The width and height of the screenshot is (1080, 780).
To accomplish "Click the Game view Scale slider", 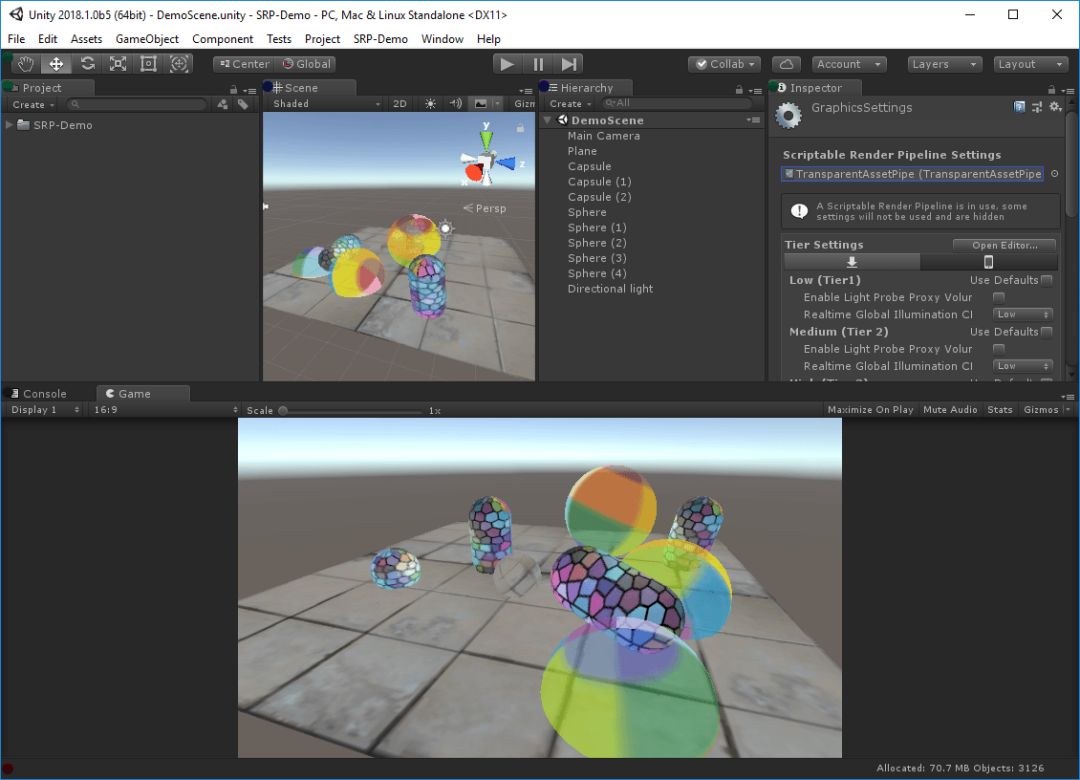I will pos(351,410).
